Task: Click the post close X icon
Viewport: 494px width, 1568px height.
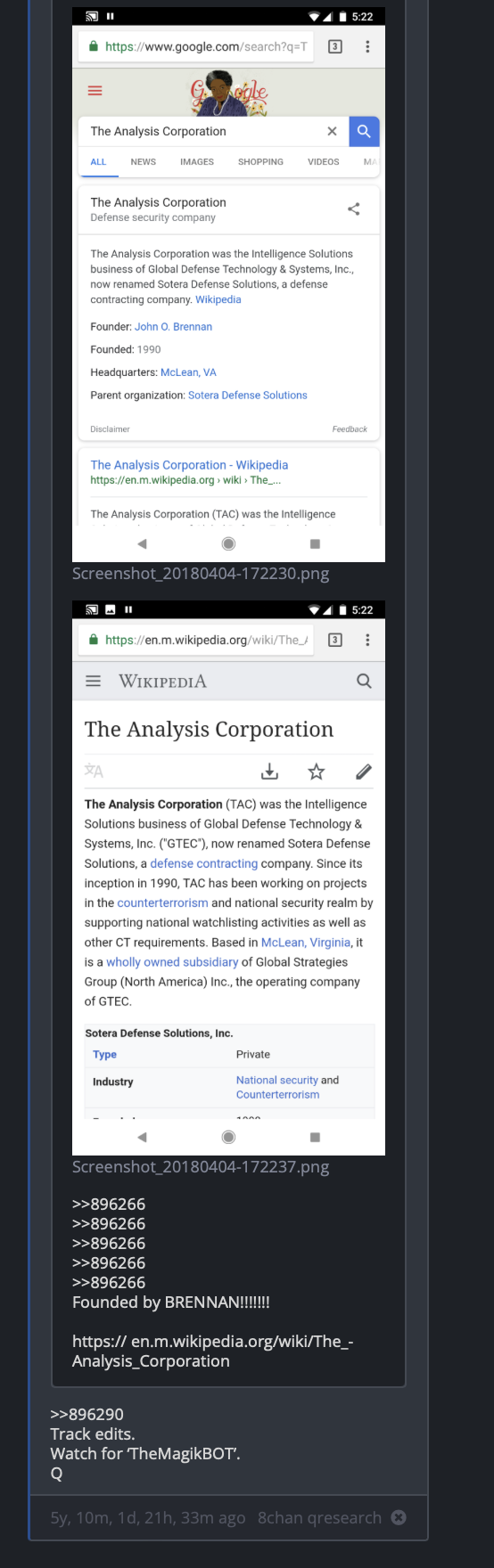Action: pos(399,1517)
